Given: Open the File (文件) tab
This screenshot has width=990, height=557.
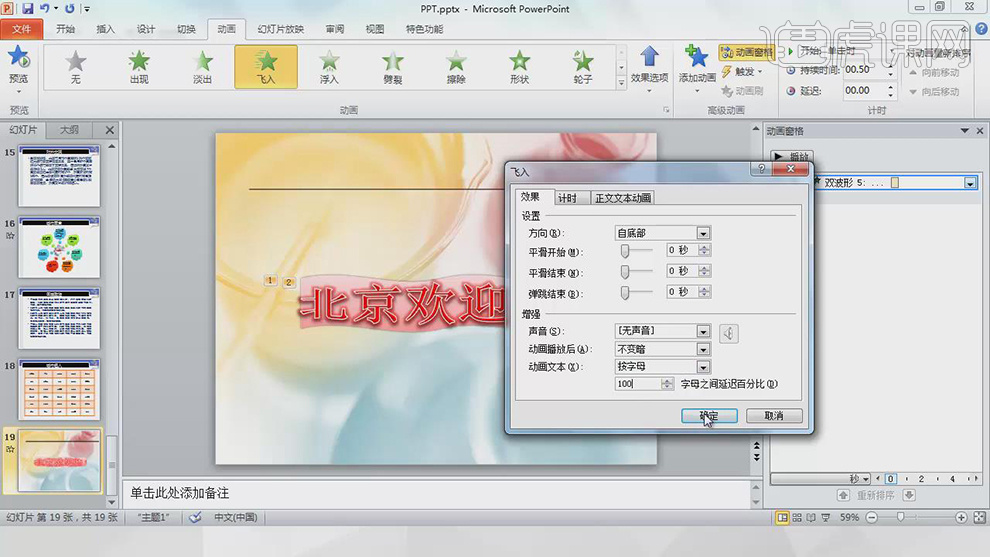Looking at the screenshot, I should click(21, 29).
